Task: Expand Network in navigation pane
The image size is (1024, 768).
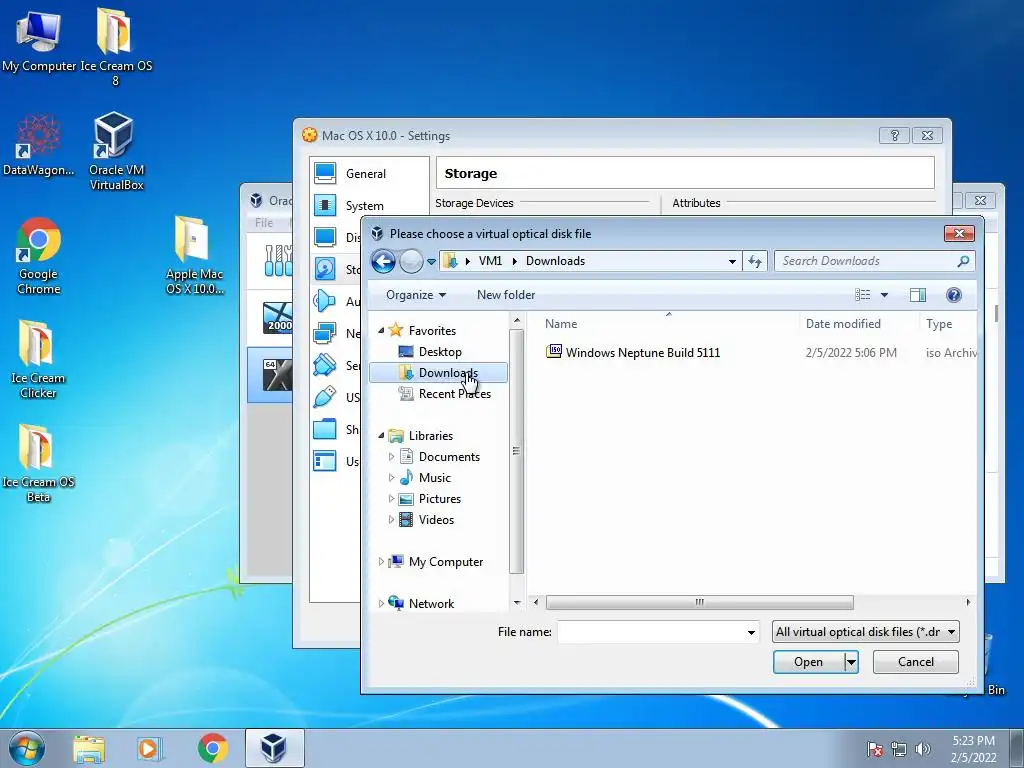Action: coord(381,603)
